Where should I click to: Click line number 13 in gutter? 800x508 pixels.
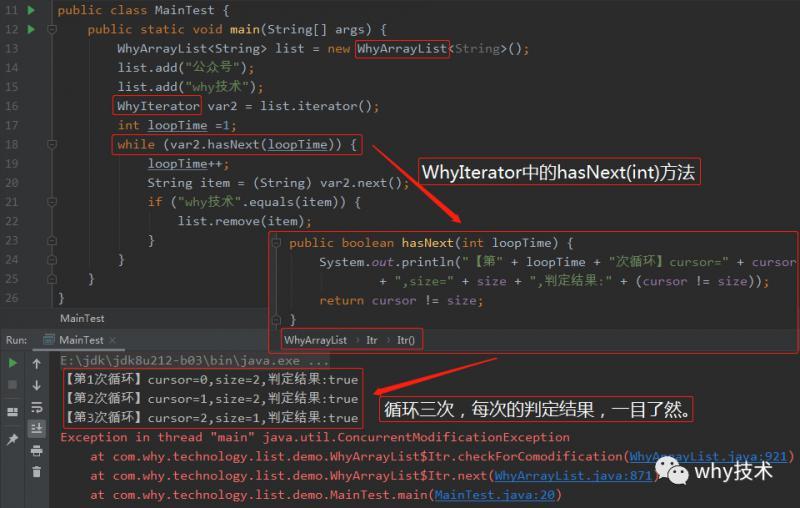point(12,49)
